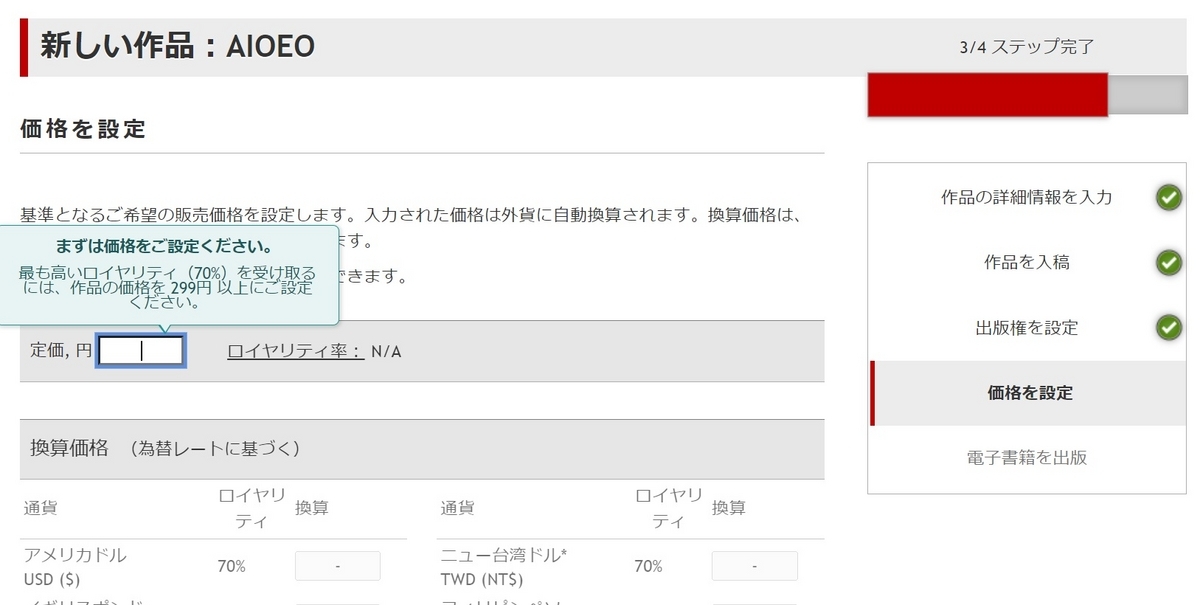1200x605 pixels.
Task: Select 価格を設定 step
Action: click(1029, 393)
